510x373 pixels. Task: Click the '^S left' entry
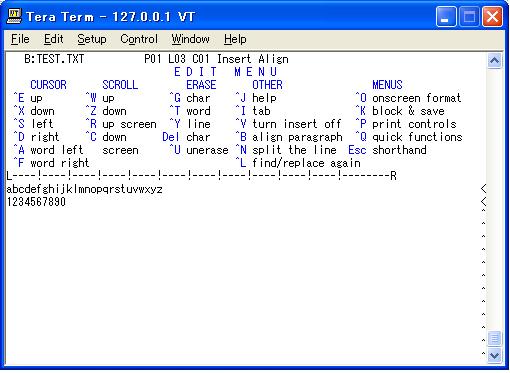[33, 124]
